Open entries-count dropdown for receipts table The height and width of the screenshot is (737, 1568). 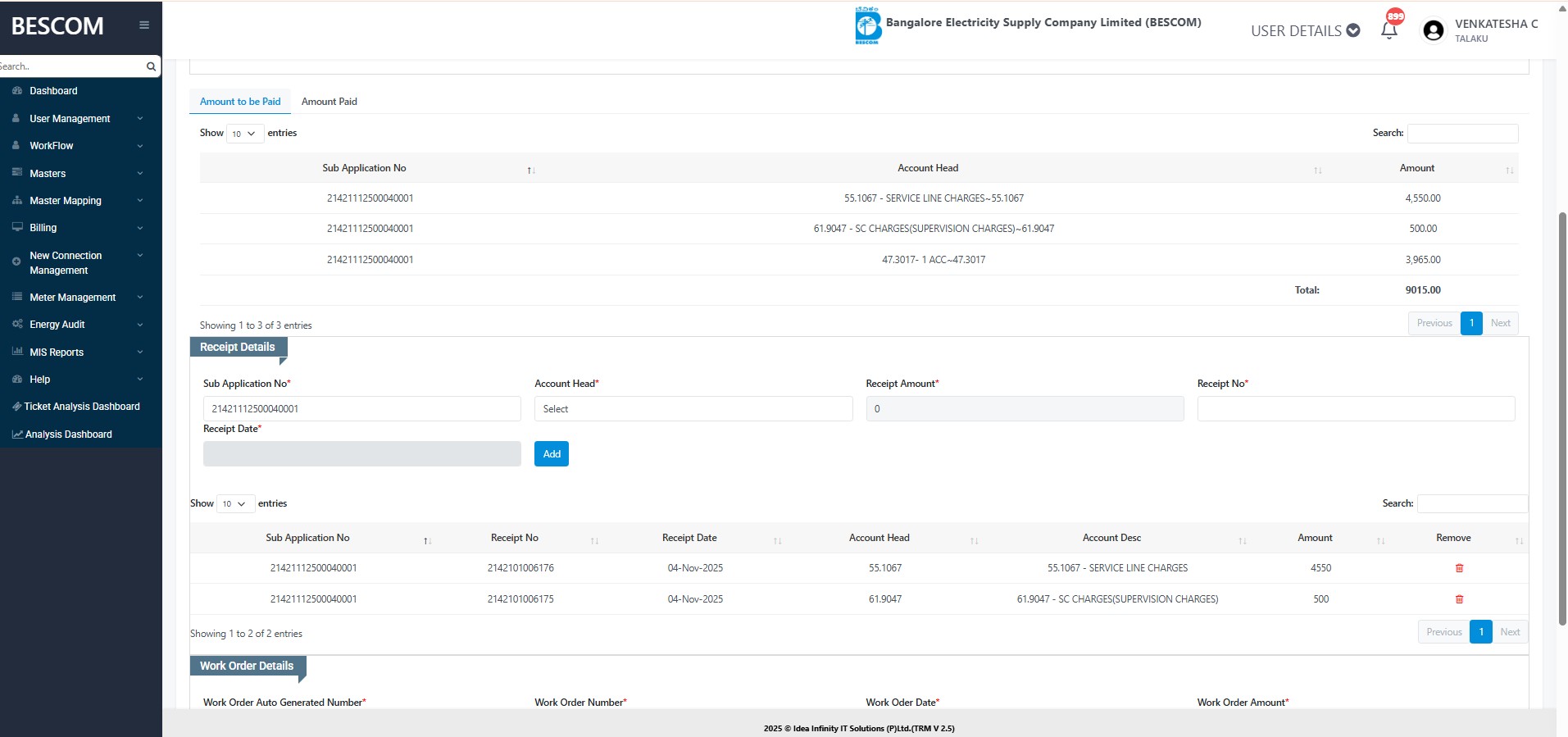tap(235, 503)
